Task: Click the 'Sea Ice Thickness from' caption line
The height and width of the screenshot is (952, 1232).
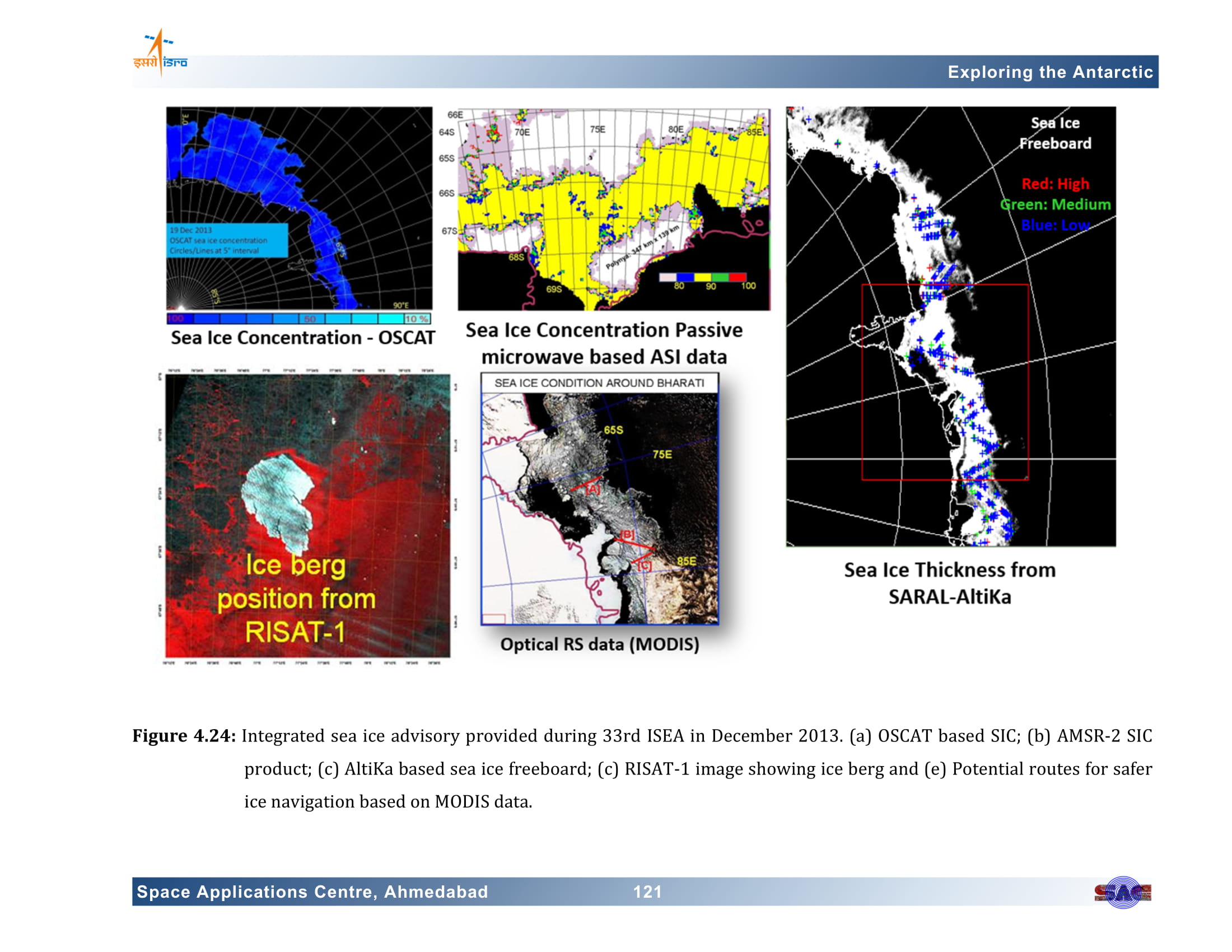Action: (x=949, y=570)
